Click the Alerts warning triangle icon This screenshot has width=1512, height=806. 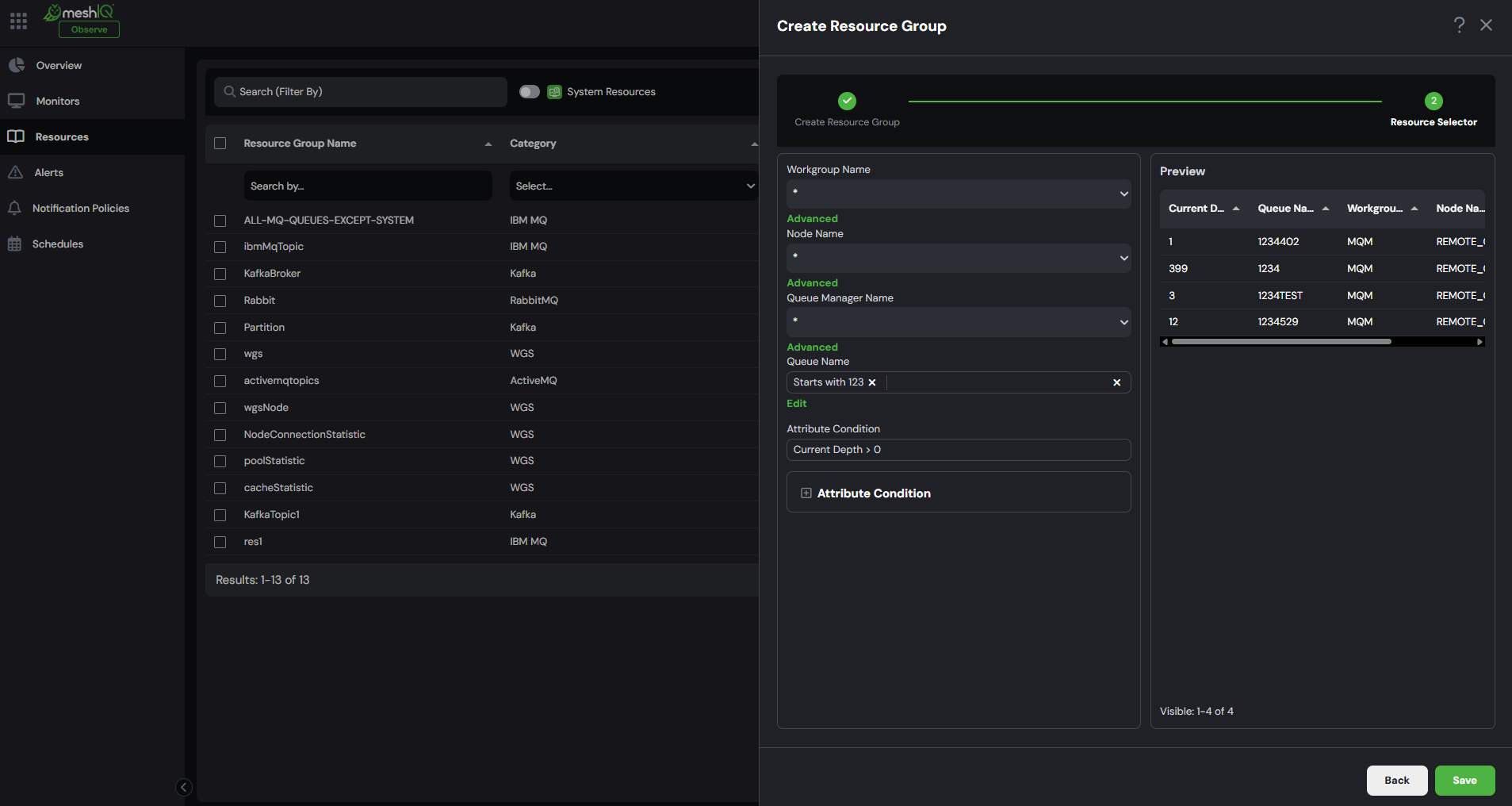(x=15, y=172)
